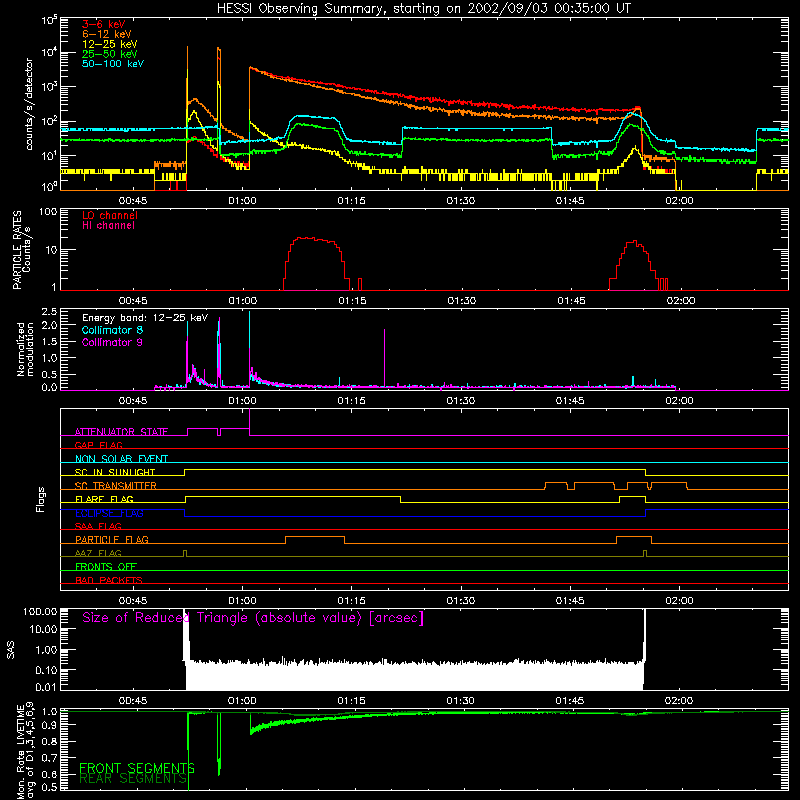Click the GAP FLAG label
This screenshot has width=800, height=800.
point(98,445)
